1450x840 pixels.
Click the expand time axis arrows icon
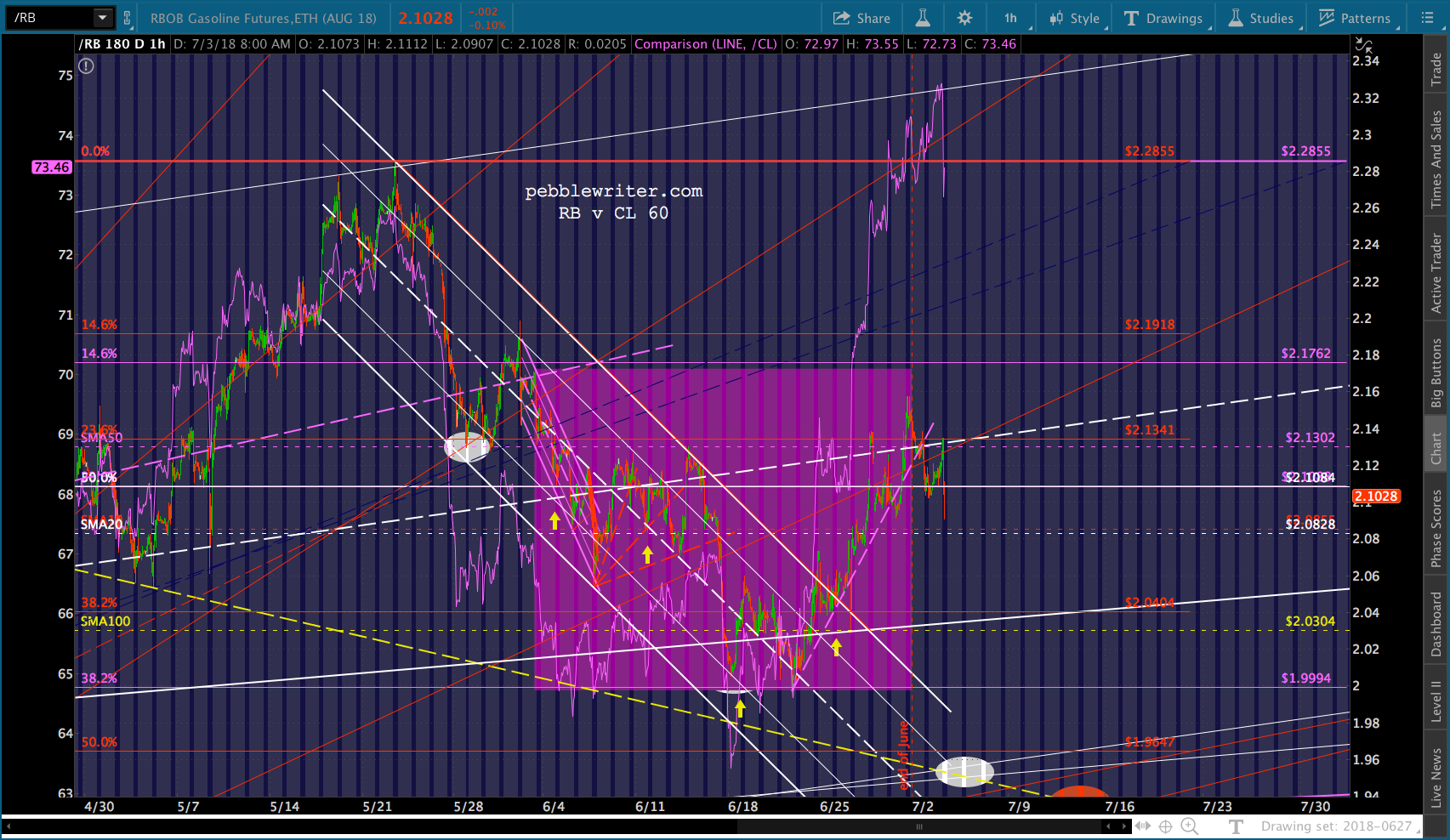click(1142, 826)
